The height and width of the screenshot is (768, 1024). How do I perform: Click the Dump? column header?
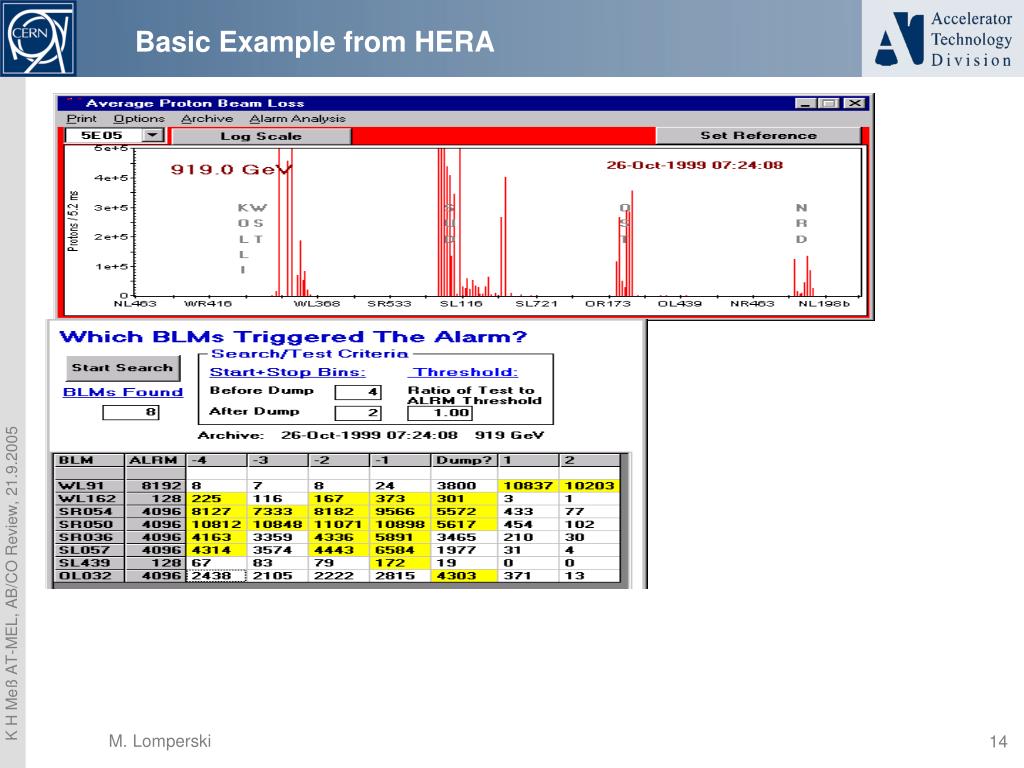[x=464, y=460]
